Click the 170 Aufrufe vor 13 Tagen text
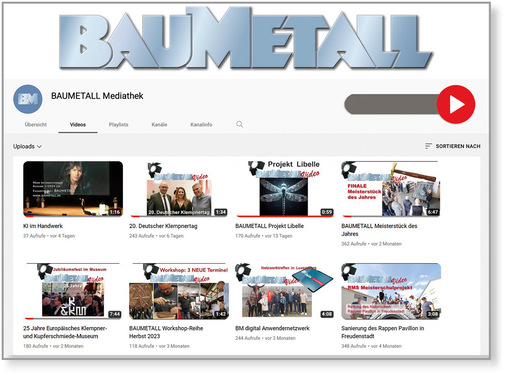 pyautogui.click(x=263, y=236)
